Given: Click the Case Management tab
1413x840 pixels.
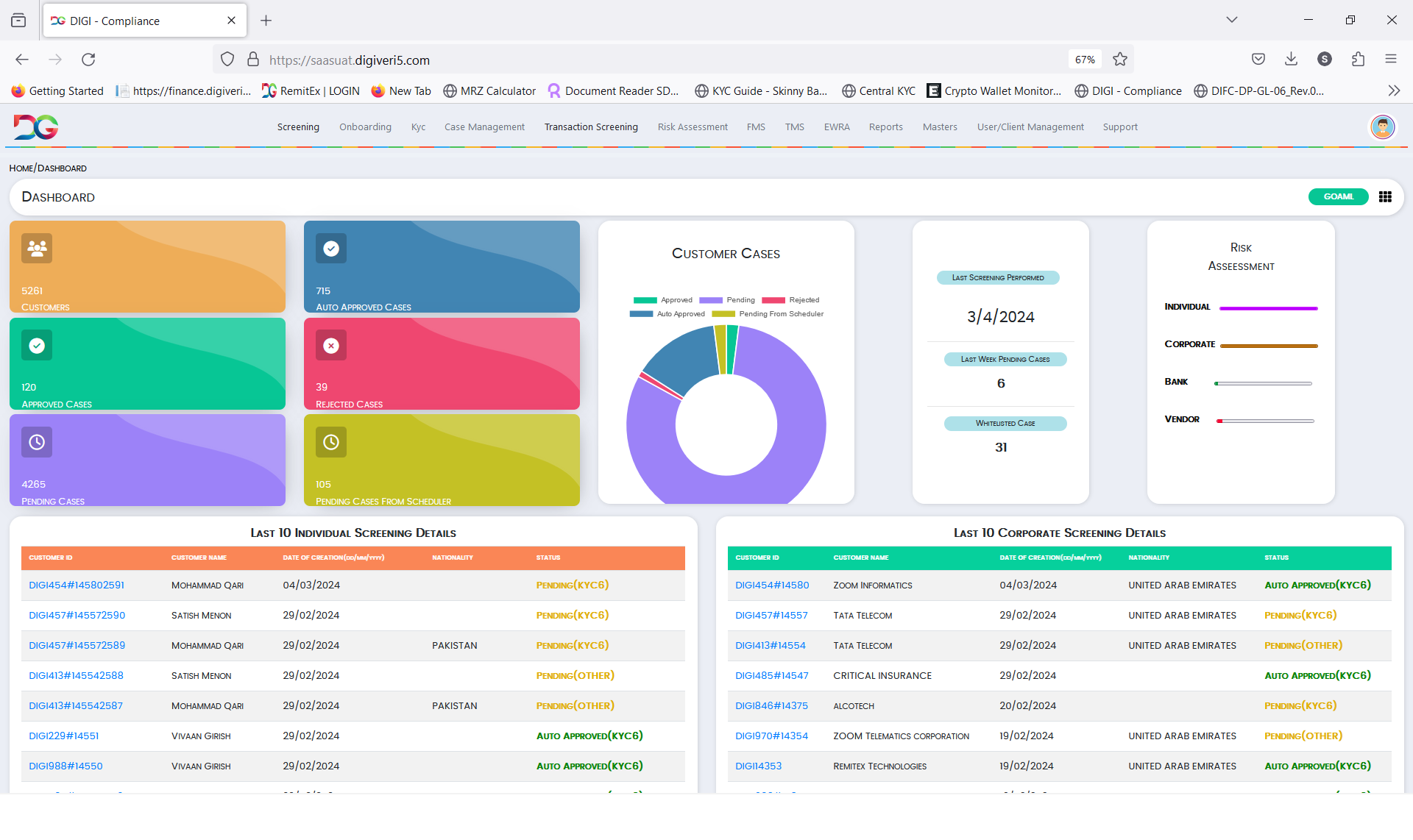Looking at the screenshot, I should pyautogui.click(x=483, y=126).
